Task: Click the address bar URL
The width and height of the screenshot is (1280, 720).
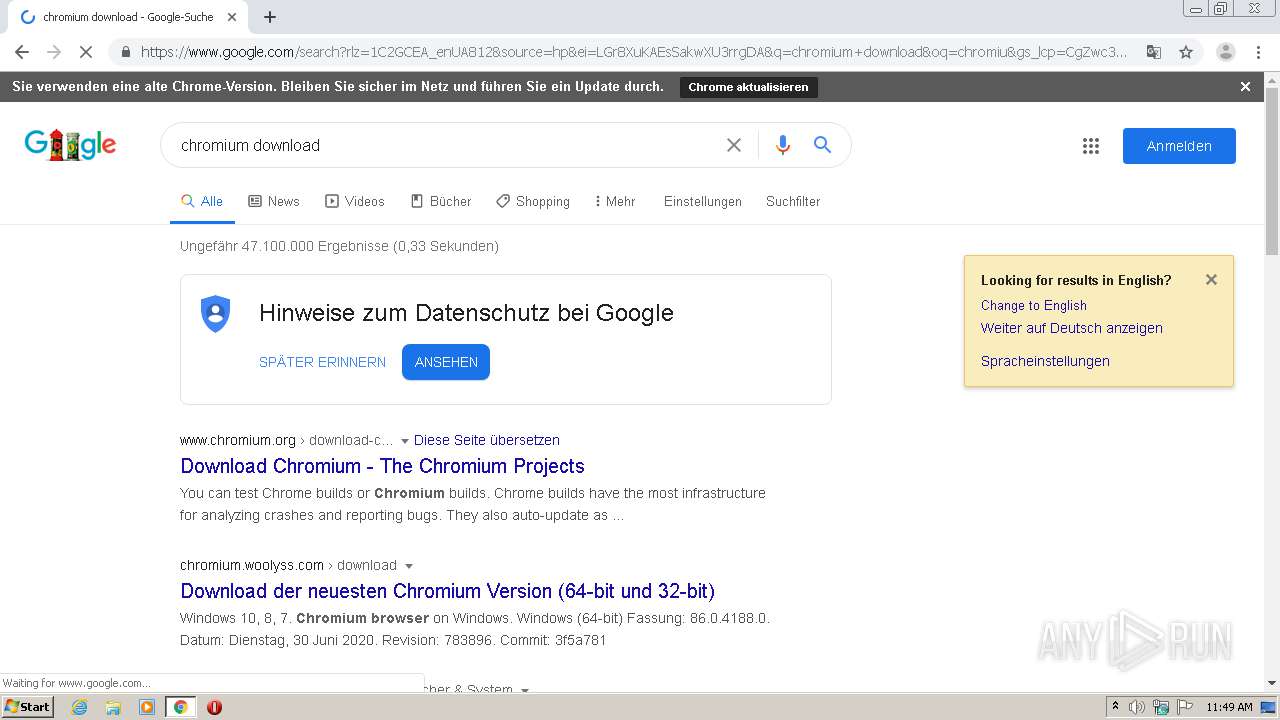Action: 632,52
